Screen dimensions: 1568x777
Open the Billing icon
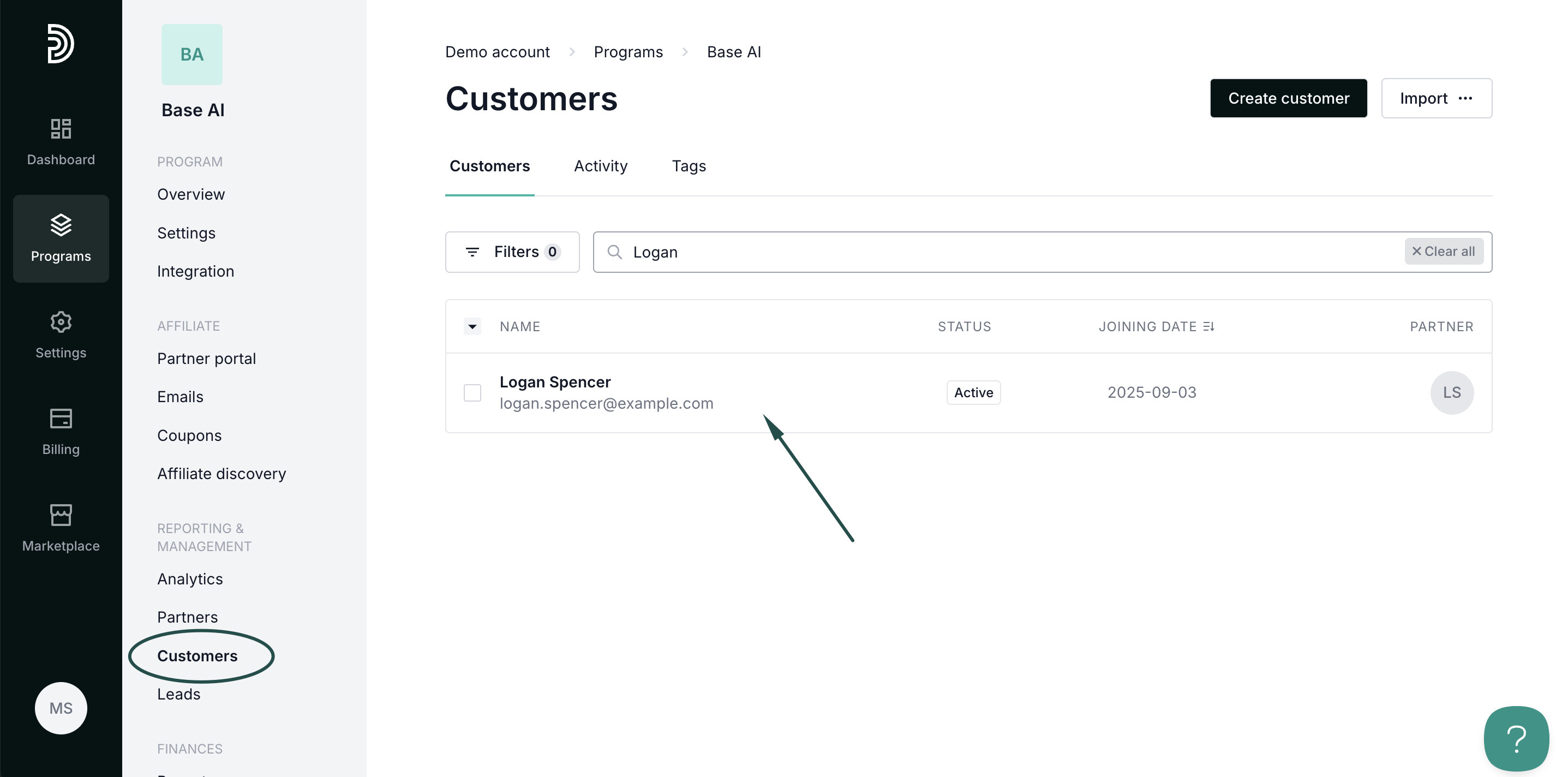pyautogui.click(x=61, y=419)
